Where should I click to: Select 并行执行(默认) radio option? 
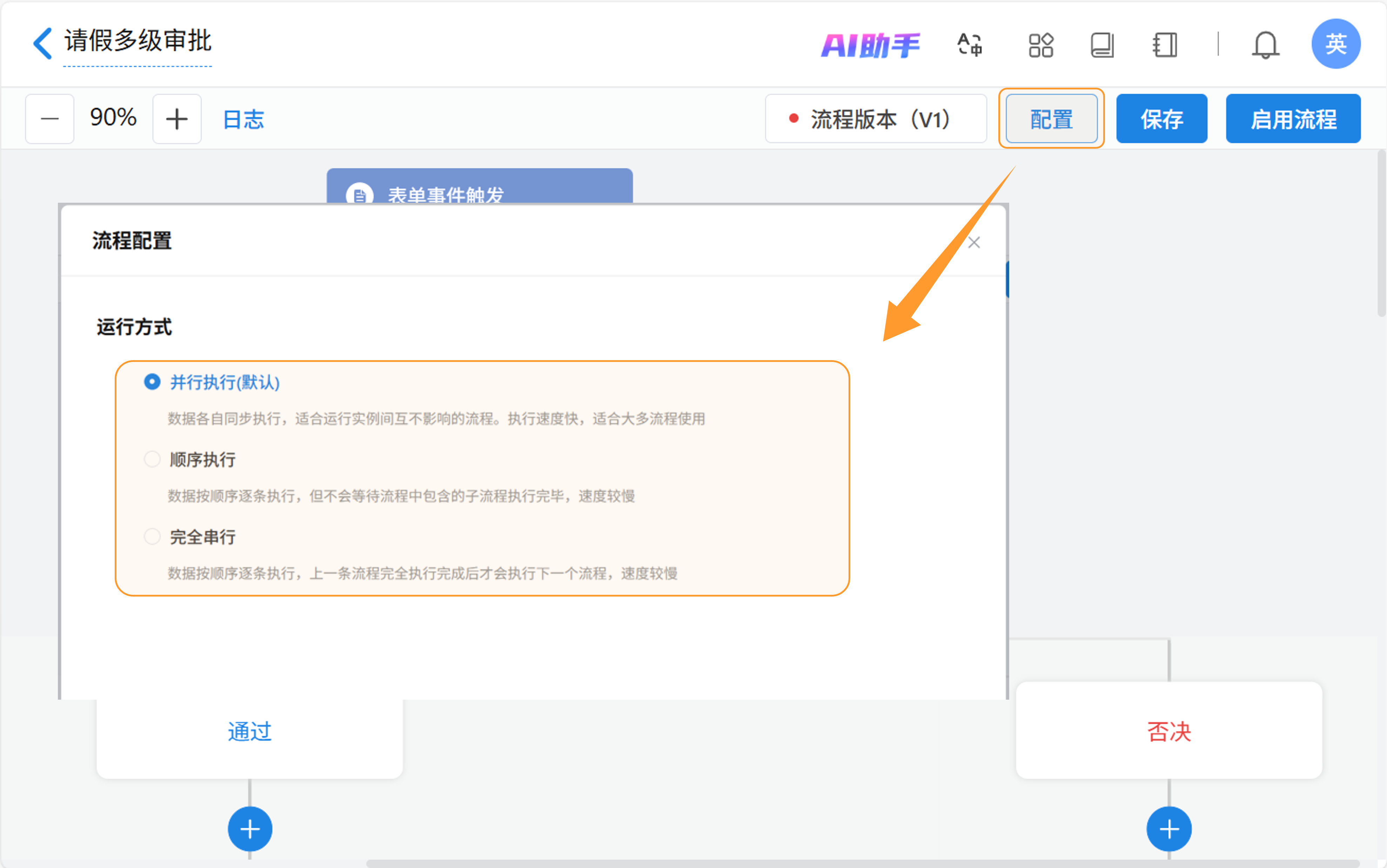(x=152, y=382)
